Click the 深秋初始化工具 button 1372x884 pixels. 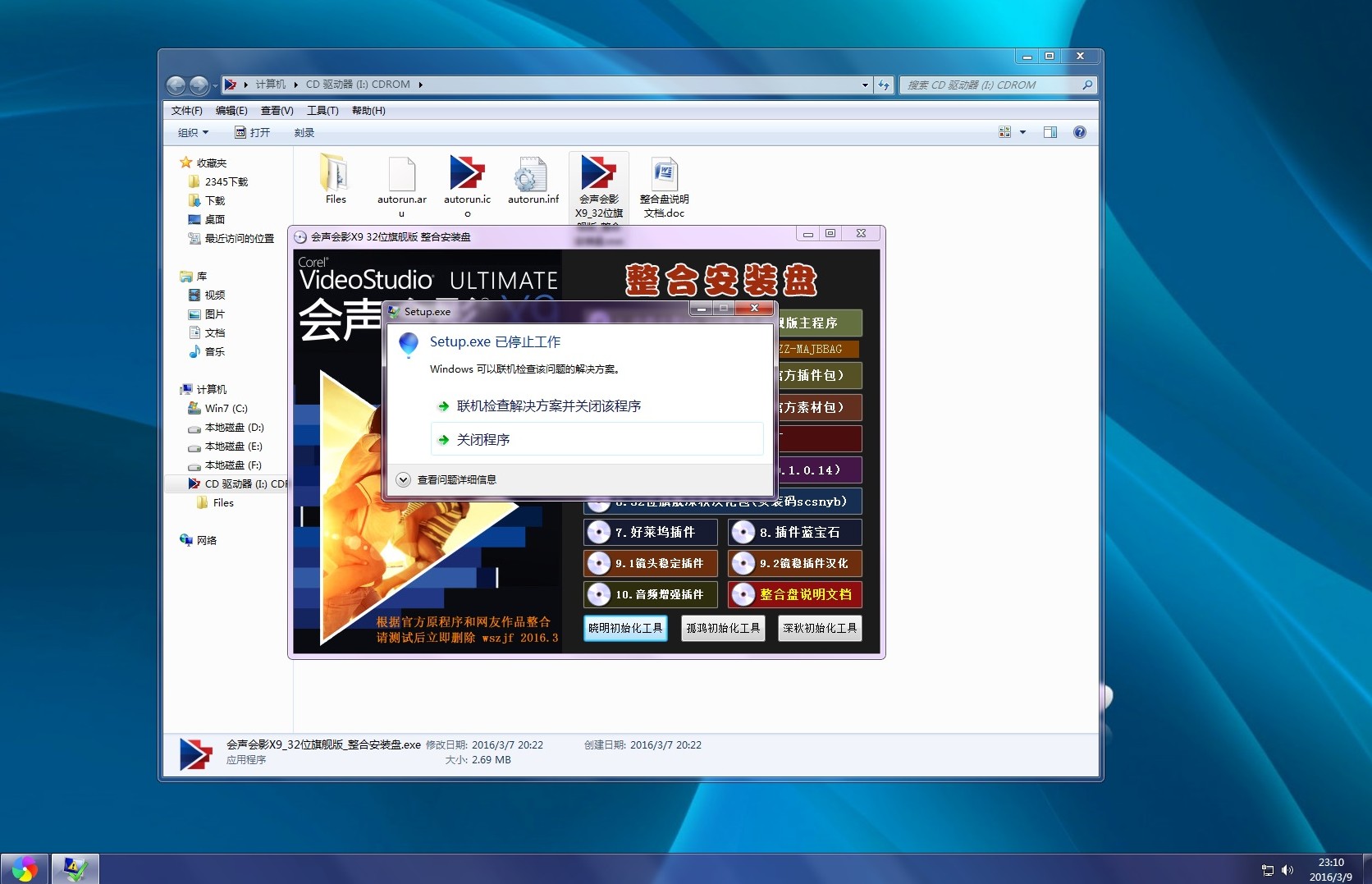click(820, 629)
